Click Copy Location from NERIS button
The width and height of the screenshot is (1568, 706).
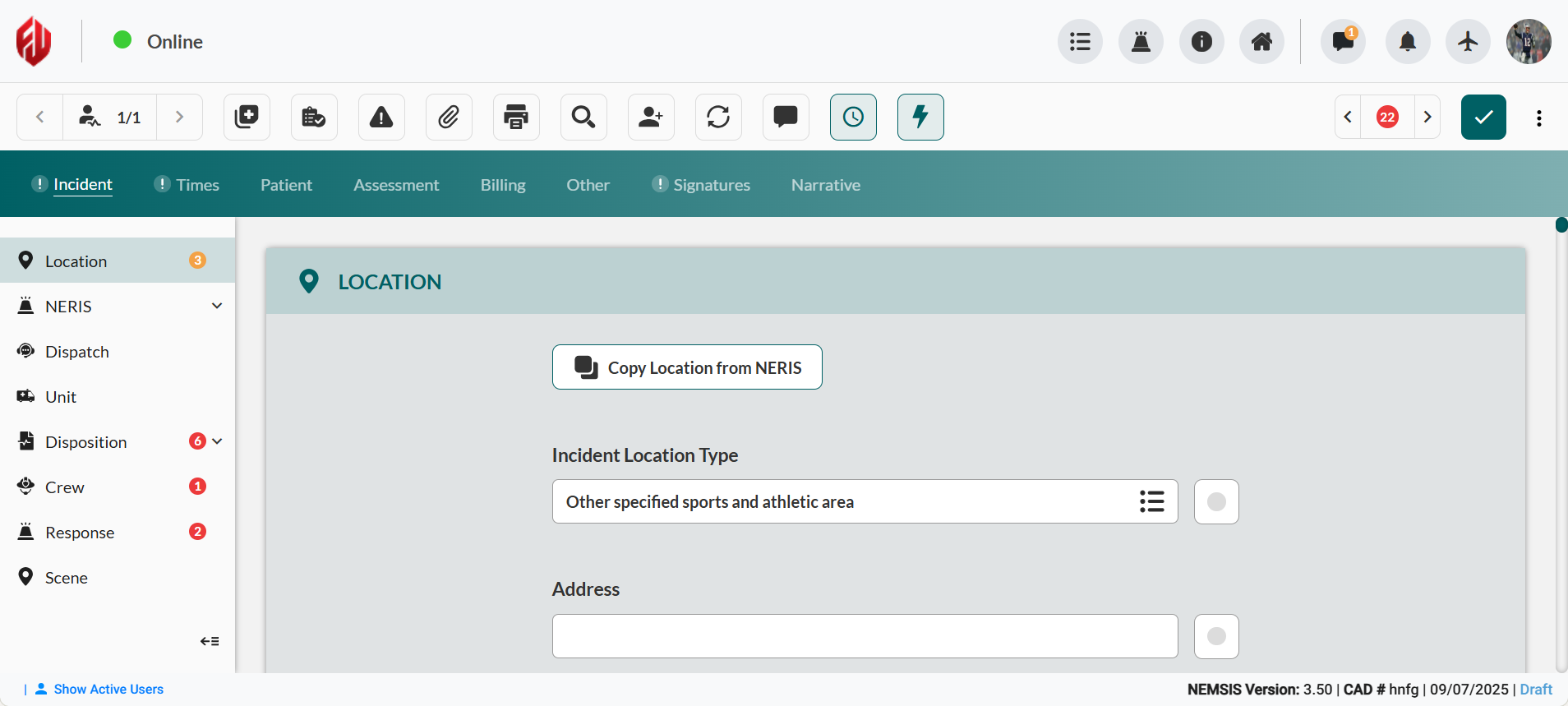point(687,367)
